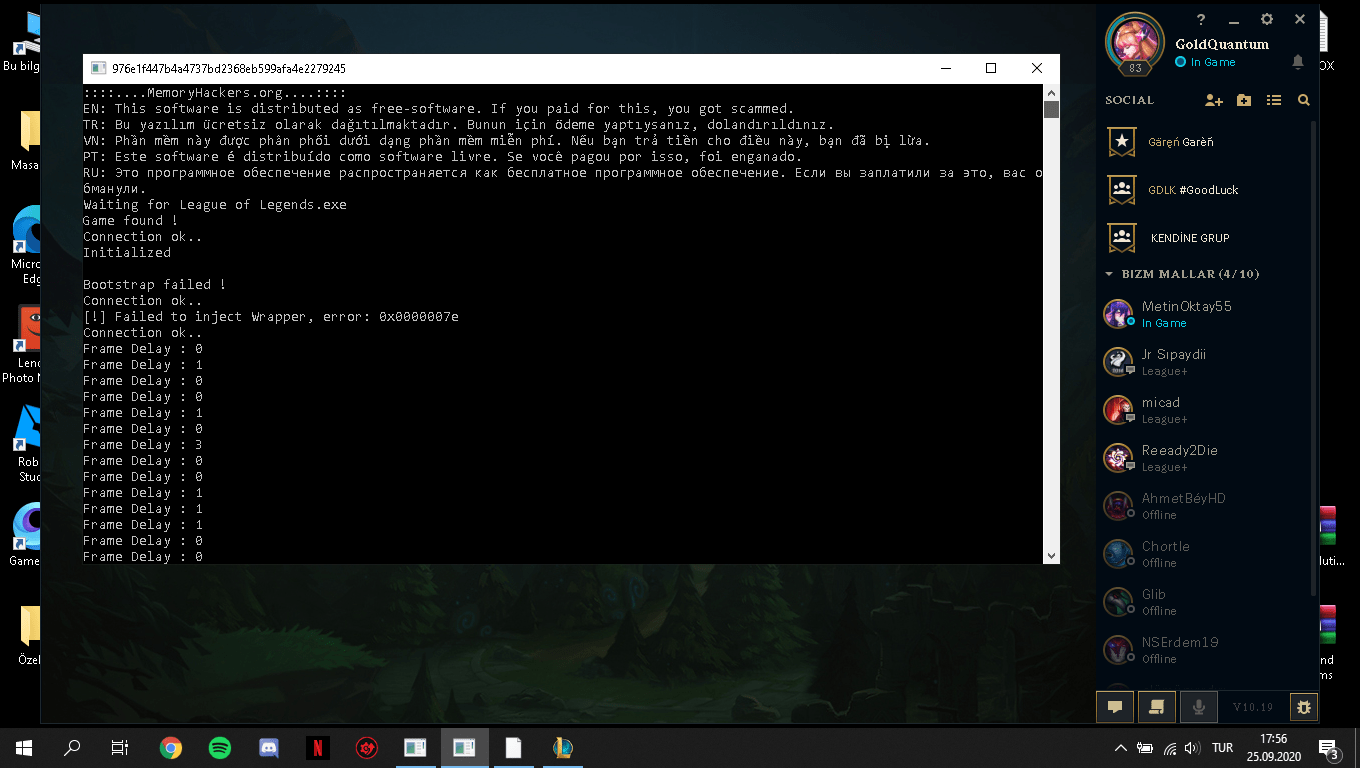Open Netflix from the taskbar
Image resolution: width=1360 pixels, height=768 pixels.
click(x=318, y=748)
